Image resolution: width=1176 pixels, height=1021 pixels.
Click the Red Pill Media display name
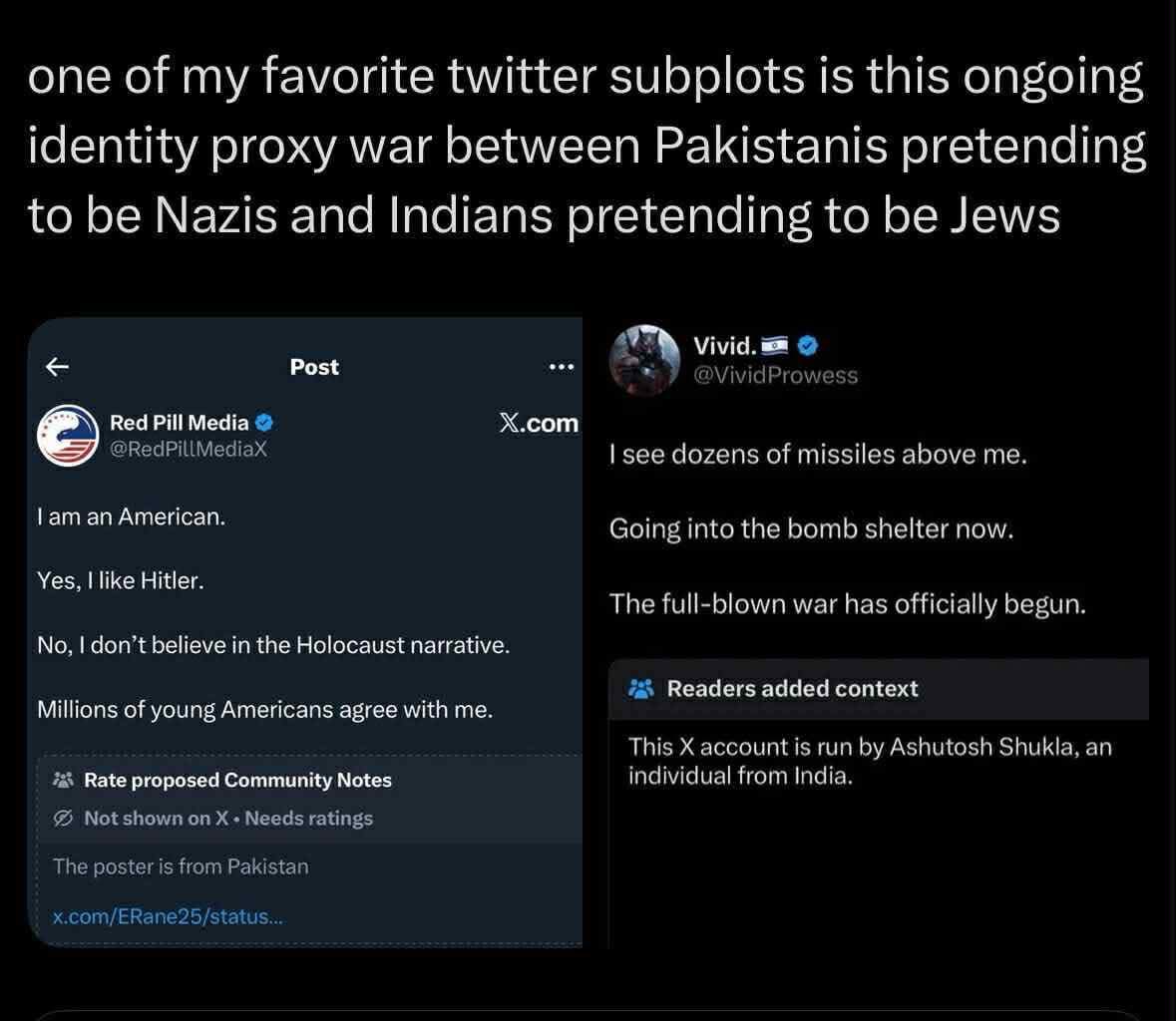(179, 423)
